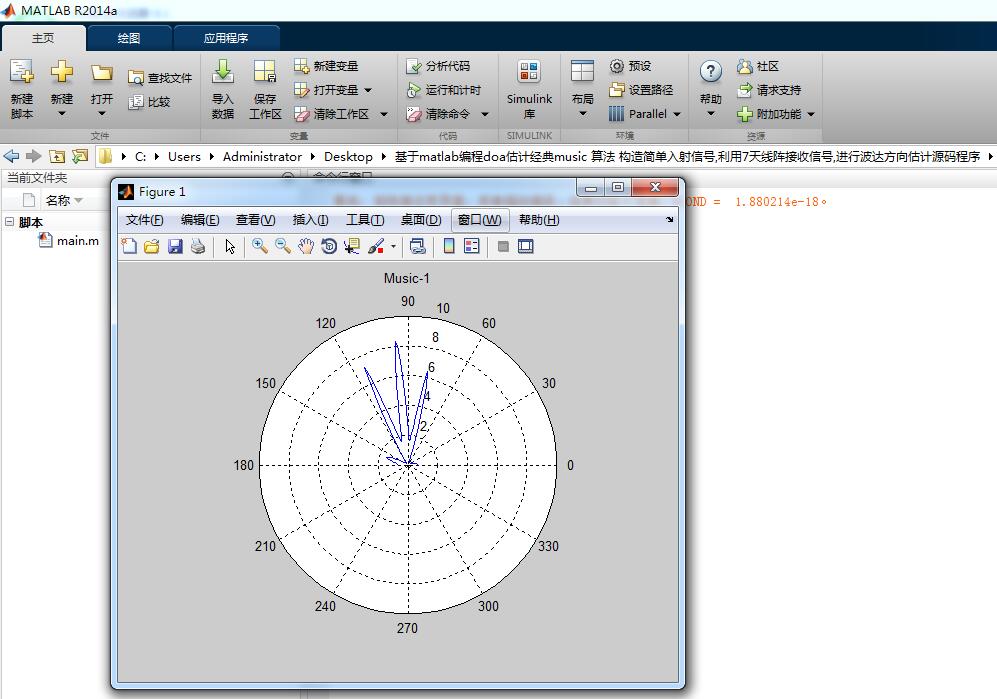Open the Simulink Library
Image resolution: width=997 pixels, height=699 pixels.
[529, 89]
